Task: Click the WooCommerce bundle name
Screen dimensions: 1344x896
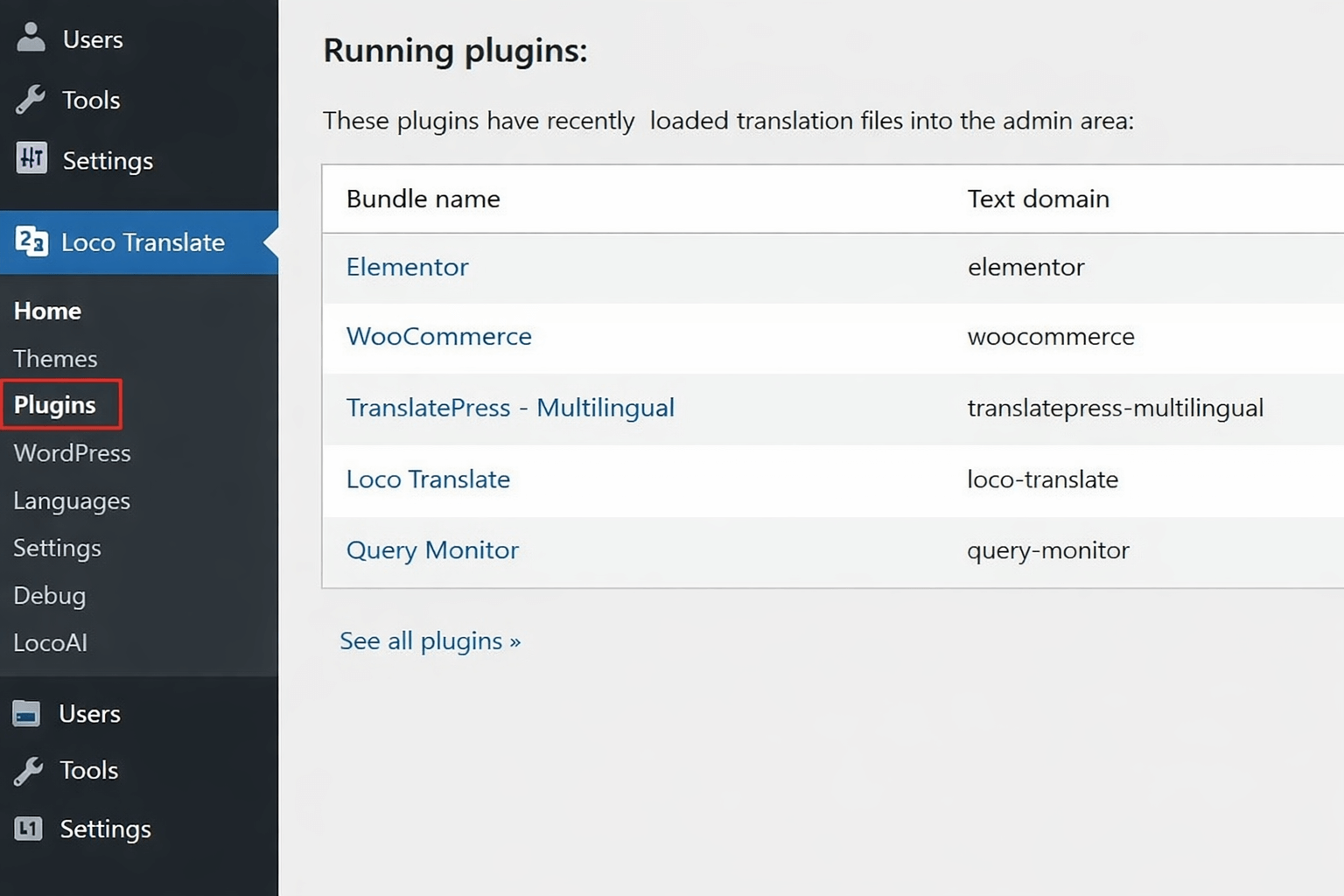Action: coord(438,336)
